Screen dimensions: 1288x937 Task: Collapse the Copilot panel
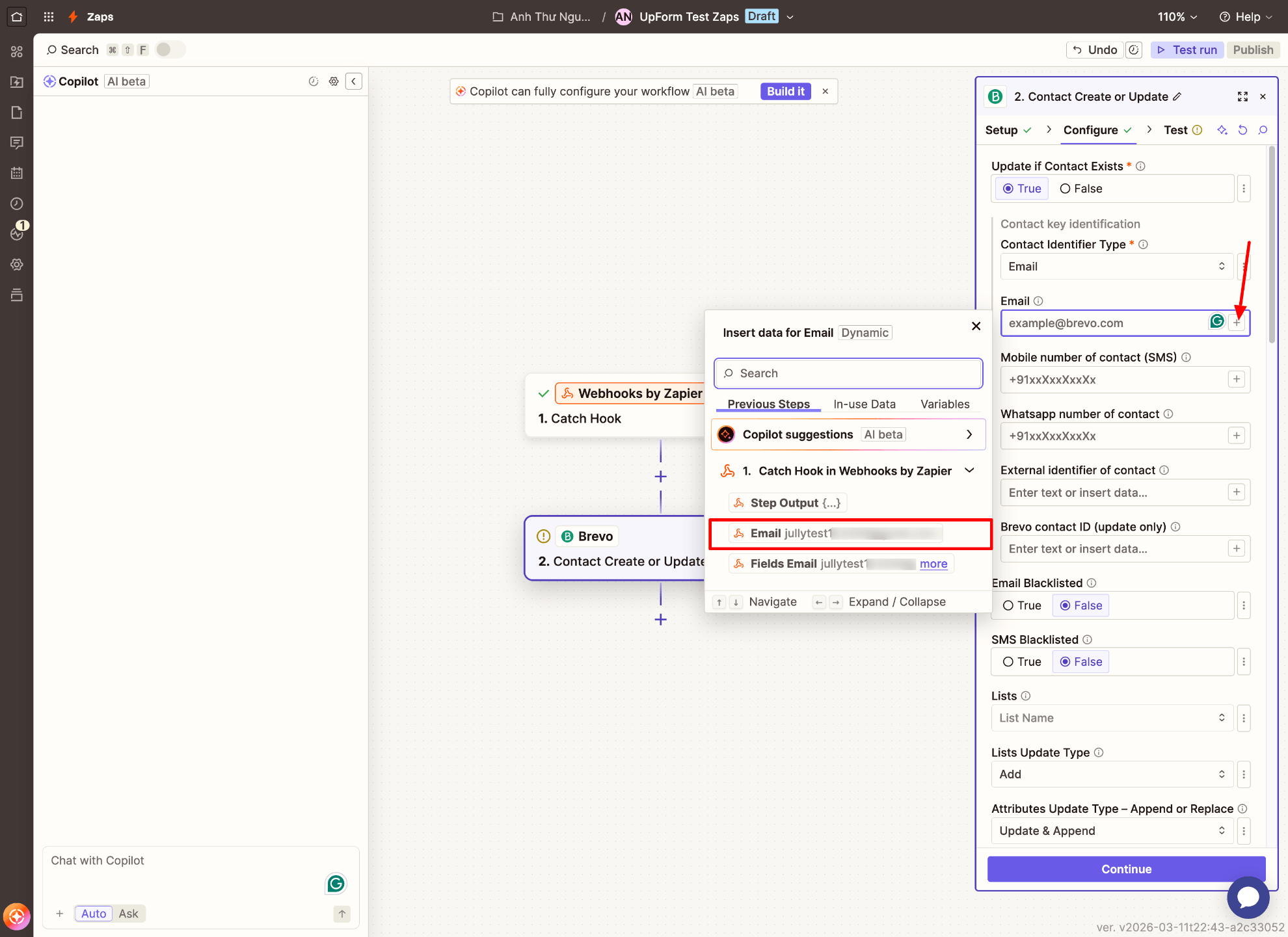[x=354, y=81]
